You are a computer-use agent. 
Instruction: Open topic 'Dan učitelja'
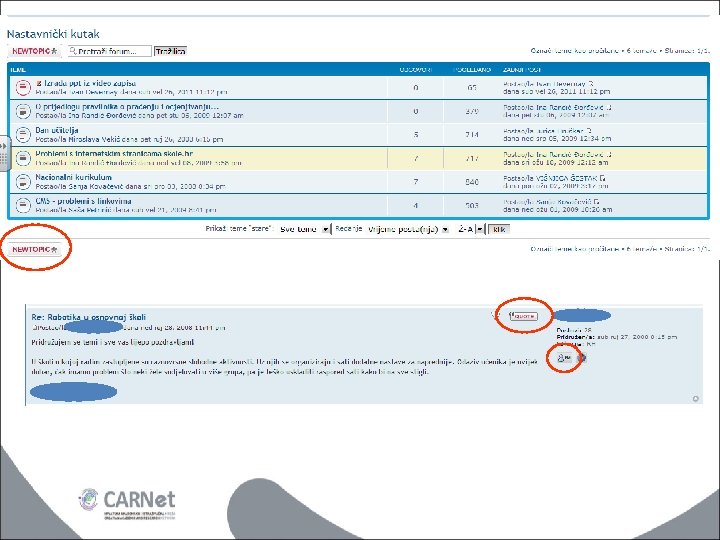pos(57,130)
